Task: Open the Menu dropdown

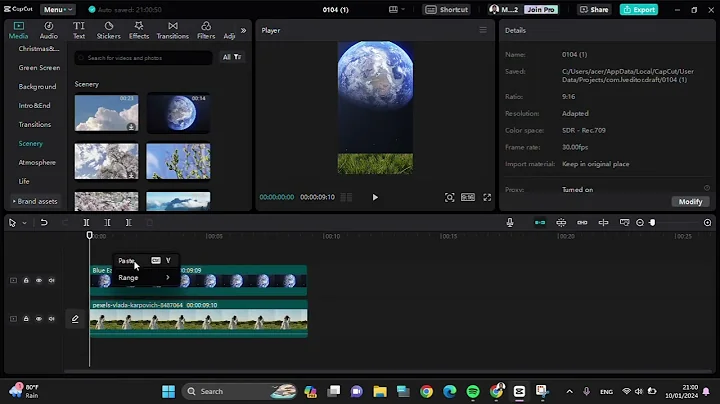Action: (x=58, y=9)
